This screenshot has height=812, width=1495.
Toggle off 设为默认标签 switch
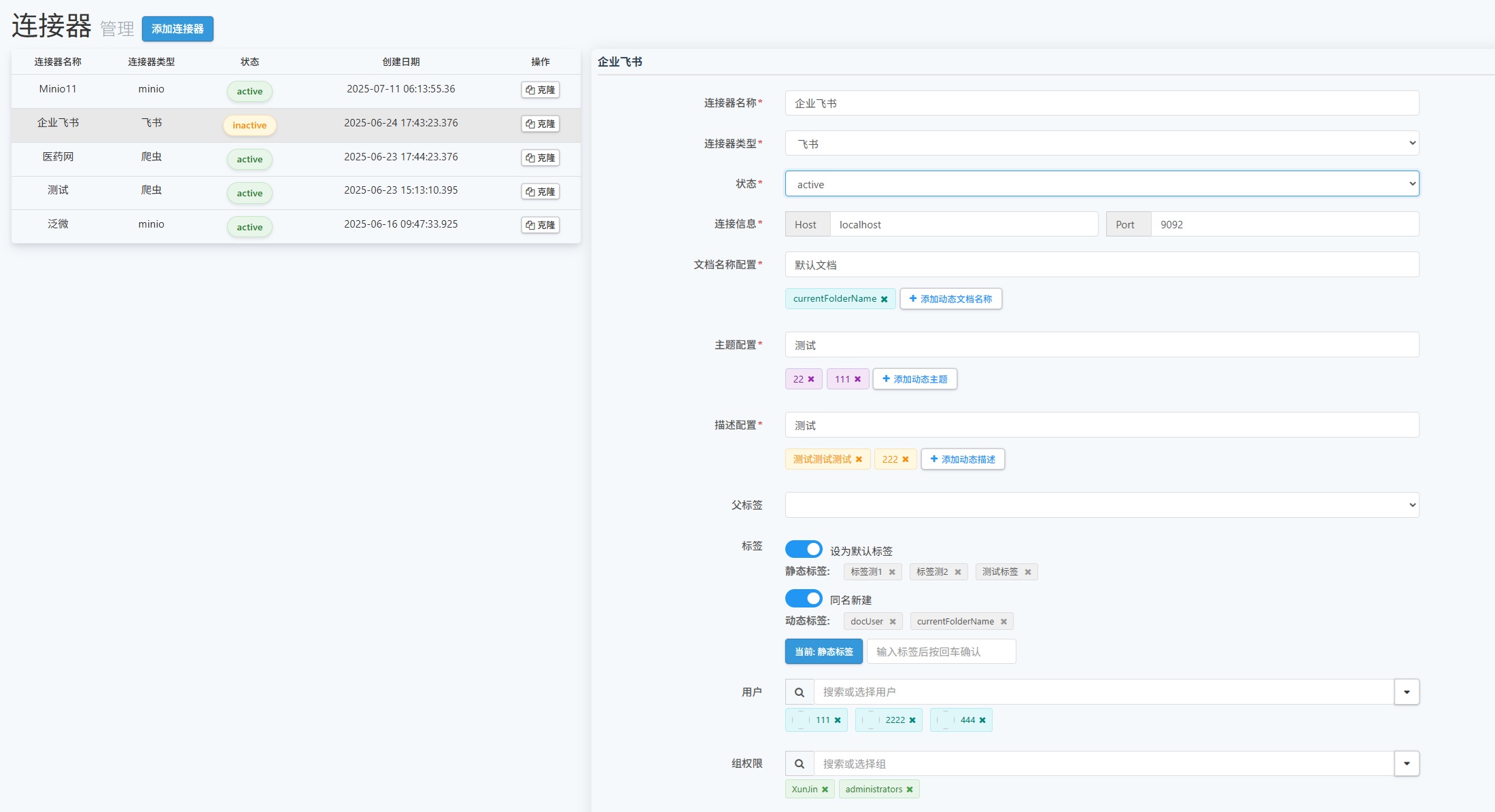pyautogui.click(x=804, y=549)
